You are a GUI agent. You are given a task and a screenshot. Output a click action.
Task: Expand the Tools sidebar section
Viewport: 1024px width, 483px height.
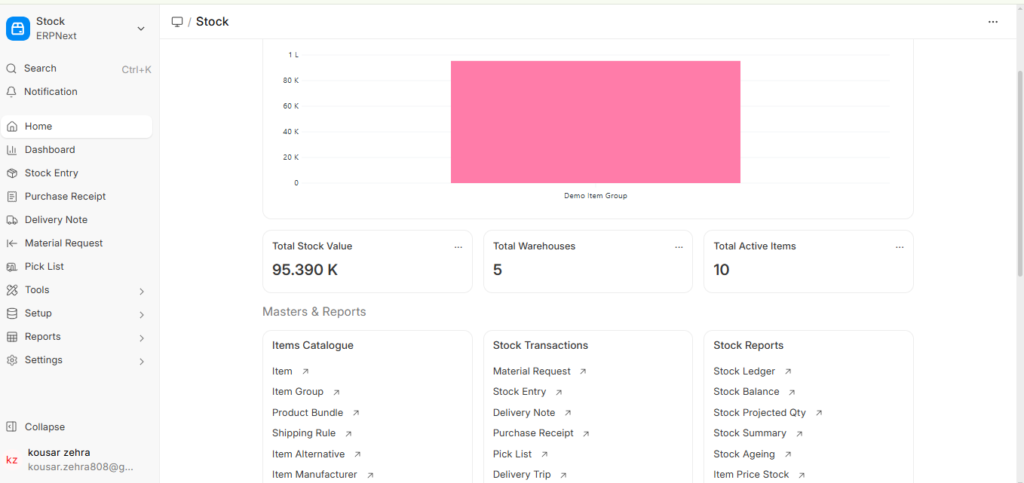pos(141,291)
